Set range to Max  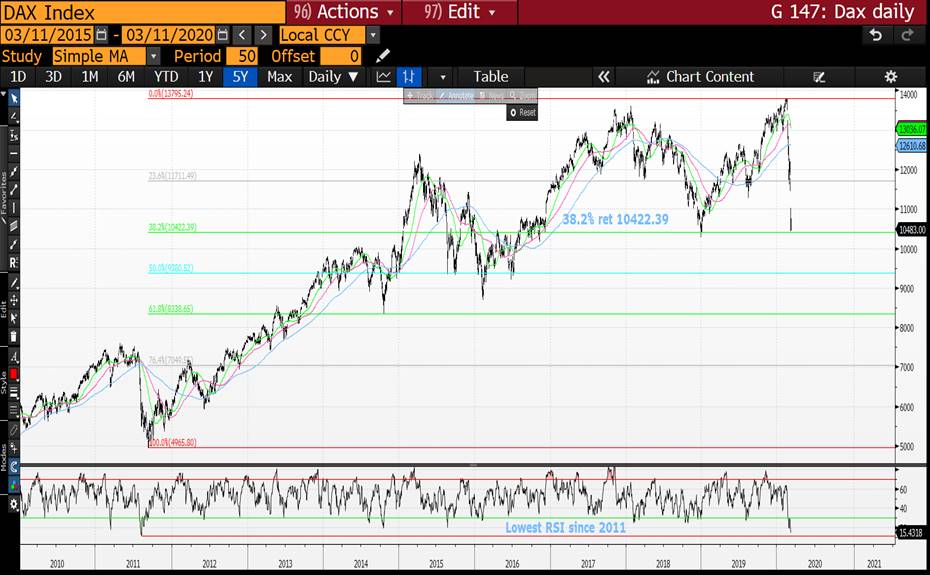pyautogui.click(x=279, y=77)
